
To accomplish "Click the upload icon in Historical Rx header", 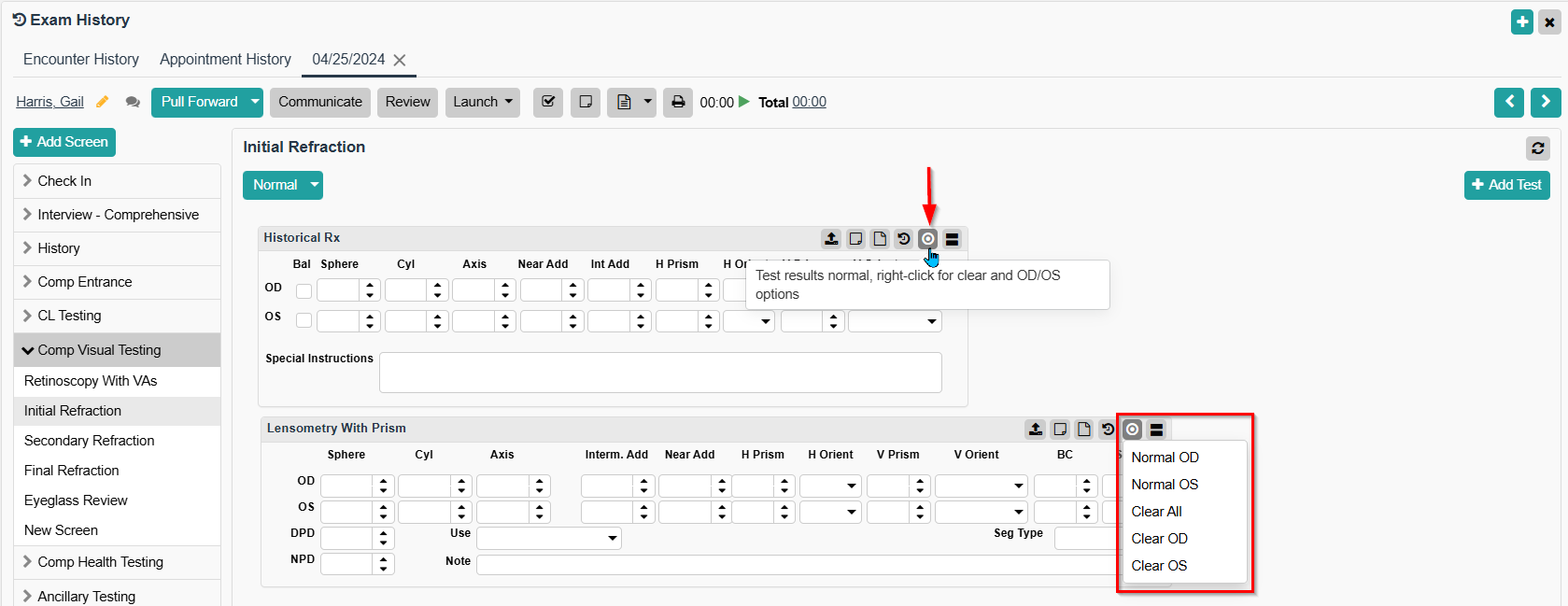I will pyautogui.click(x=831, y=239).
